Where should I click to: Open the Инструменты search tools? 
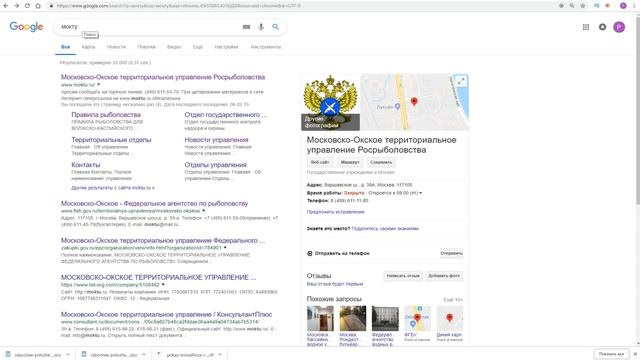pyautogui.click(x=266, y=47)
